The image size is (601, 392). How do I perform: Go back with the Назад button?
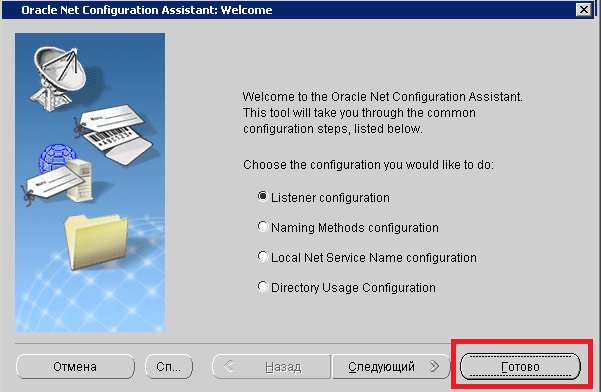[x=271, y=367]
